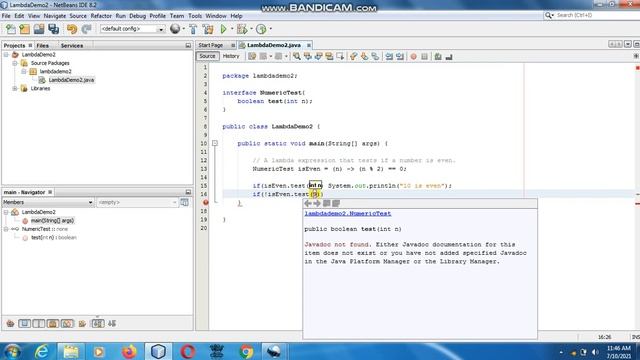Click back arrow in the Javadoc popup
The width and height of the screenshot is (640, 360).
click(x=308, y=203)
